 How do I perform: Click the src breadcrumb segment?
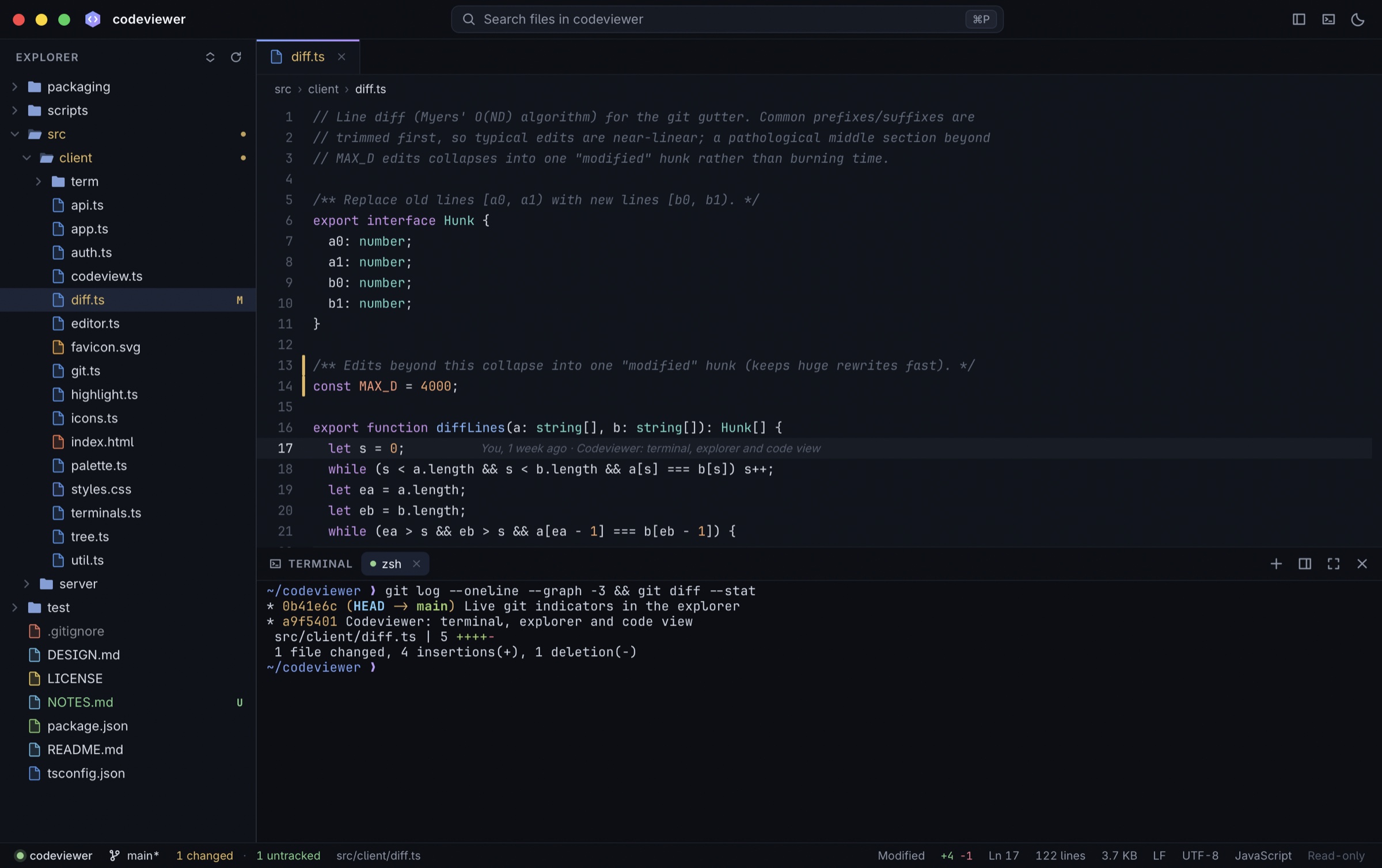pos(283,89)
